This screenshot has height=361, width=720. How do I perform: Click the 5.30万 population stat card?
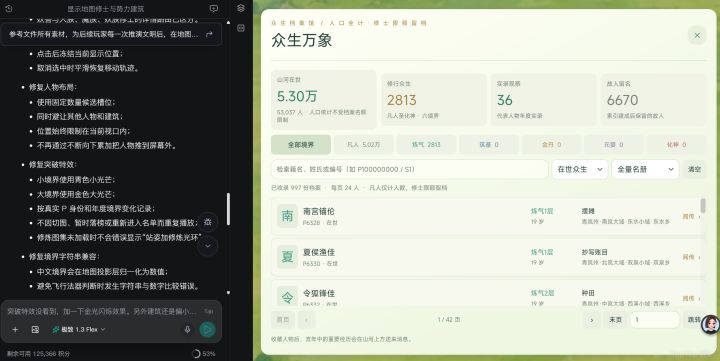click(x=324, y=100)
